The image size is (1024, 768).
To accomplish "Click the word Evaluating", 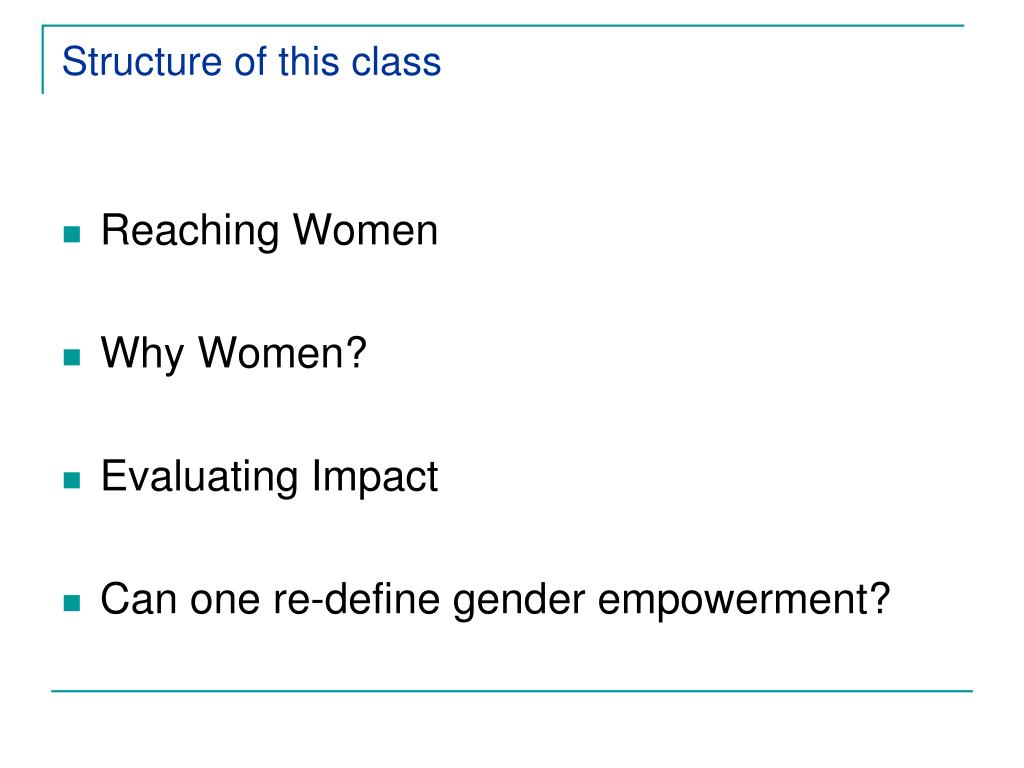I will pyautogui.click(x=199, y=478).
